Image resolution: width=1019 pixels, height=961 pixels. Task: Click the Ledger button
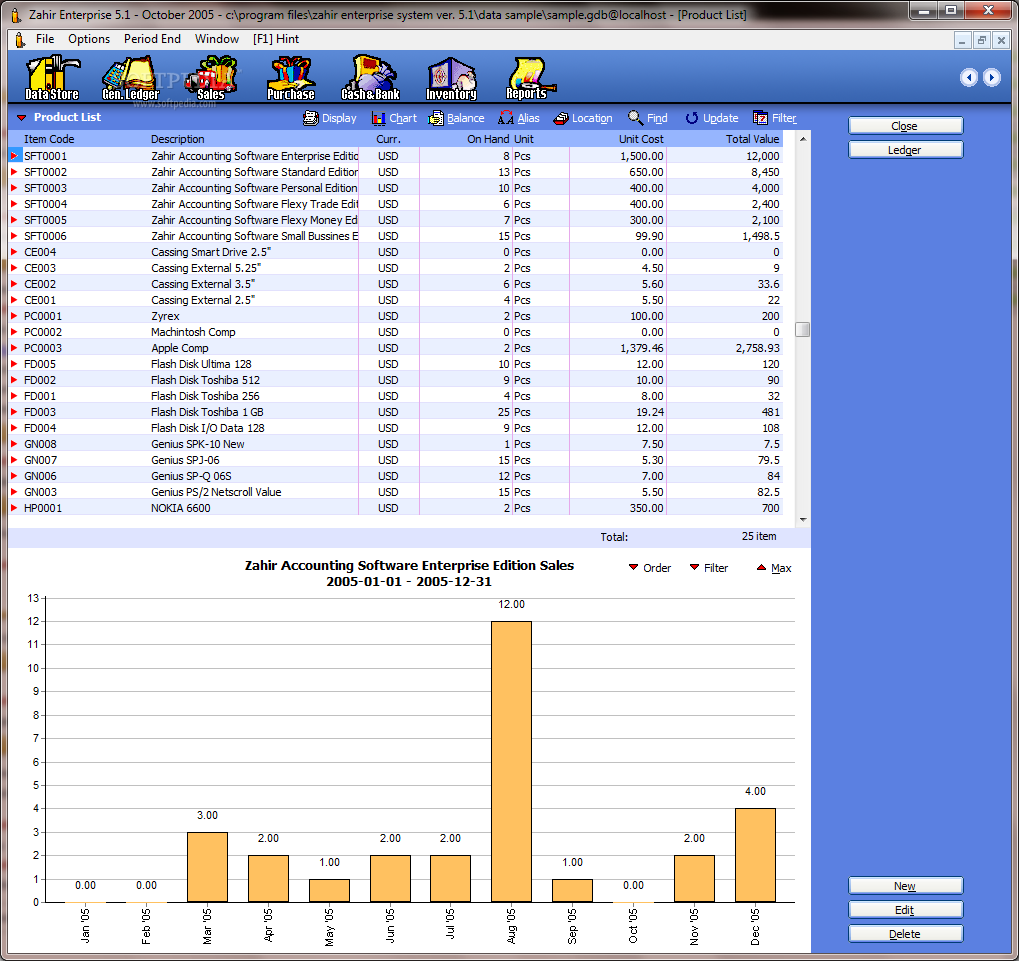coord(905,149)
